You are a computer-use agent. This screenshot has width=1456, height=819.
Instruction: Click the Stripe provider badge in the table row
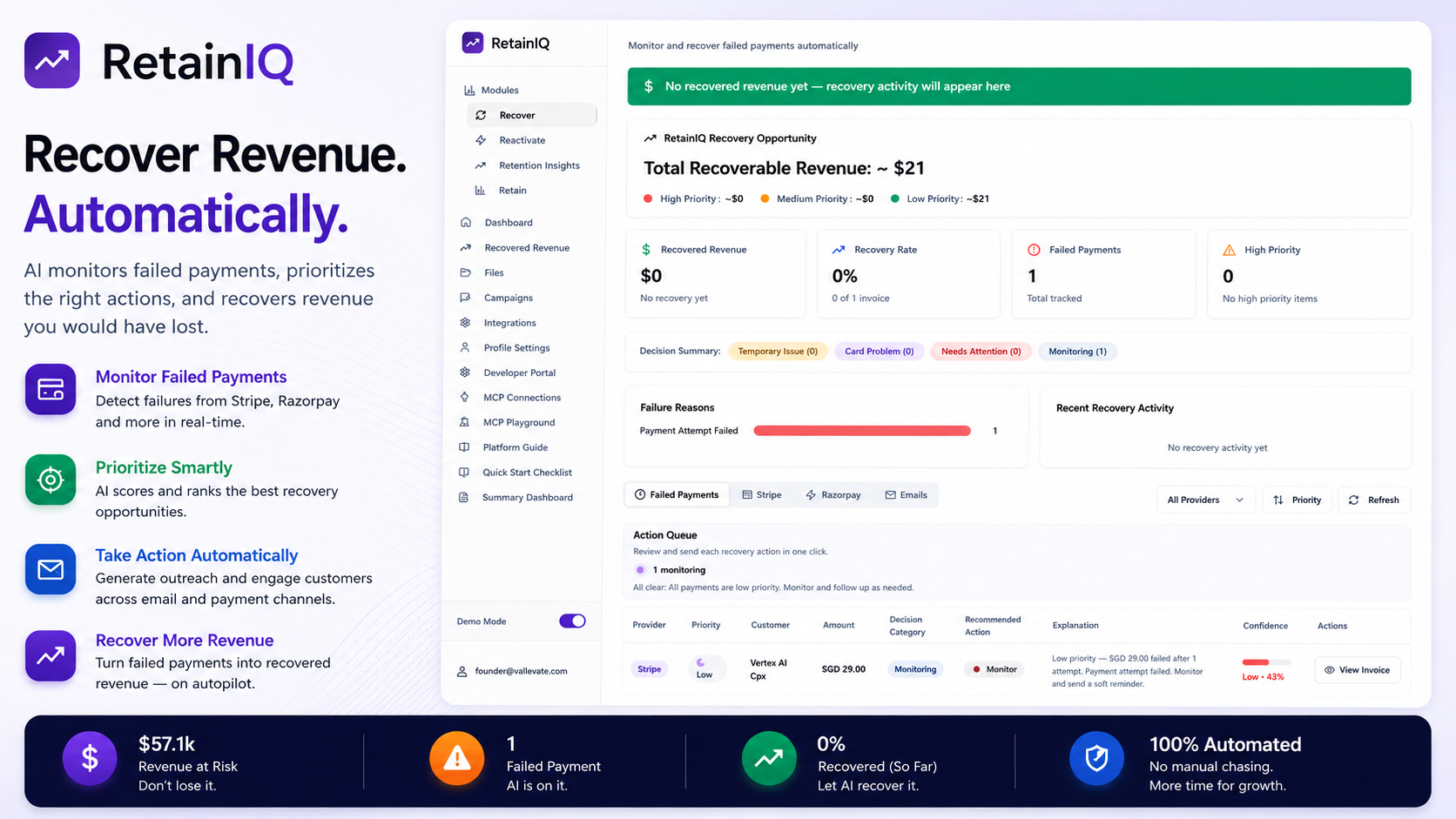pos(650,669)
